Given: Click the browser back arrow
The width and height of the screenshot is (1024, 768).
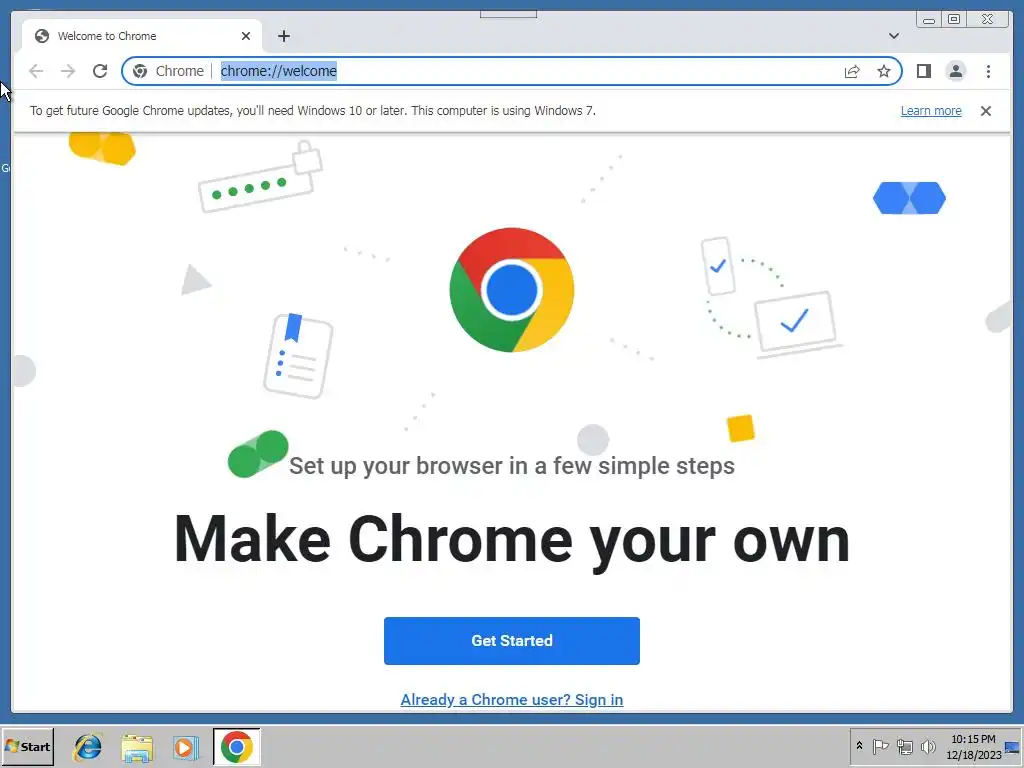Looking at the screenshot, I should (36, 71).
